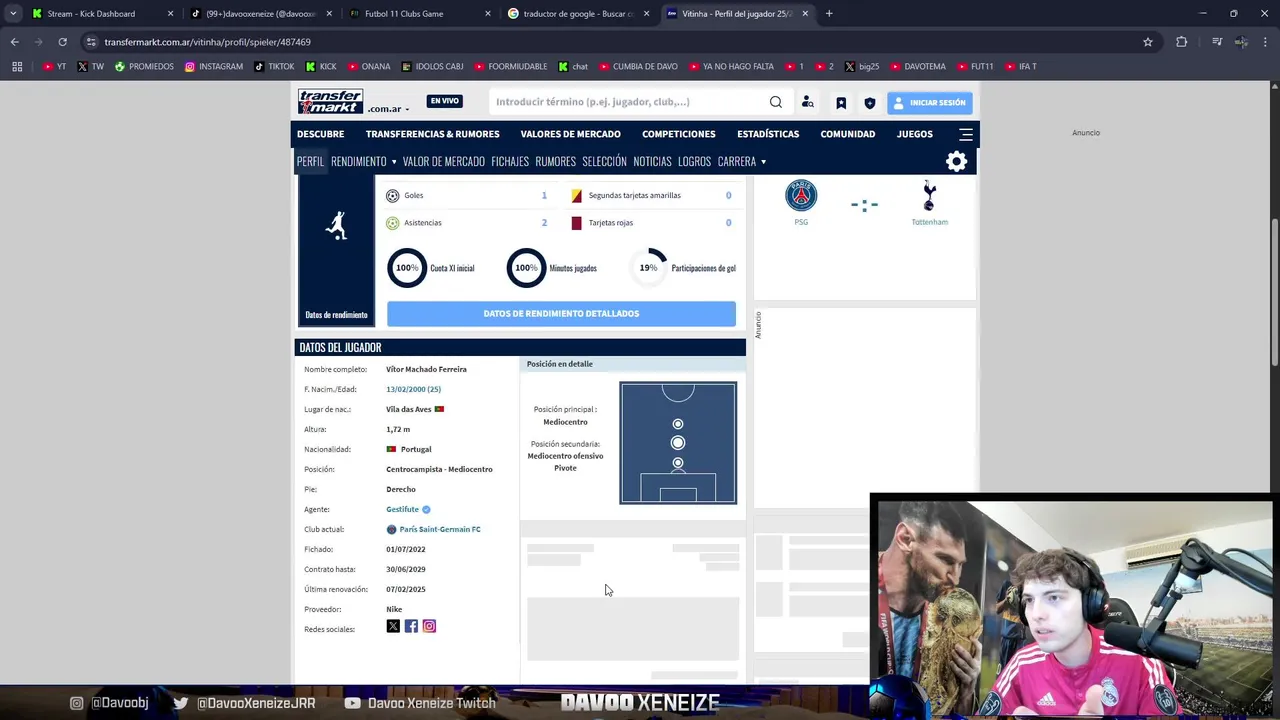Open the Chrome apps grid icon
The image size is (1280, 720).
[17, 67]
